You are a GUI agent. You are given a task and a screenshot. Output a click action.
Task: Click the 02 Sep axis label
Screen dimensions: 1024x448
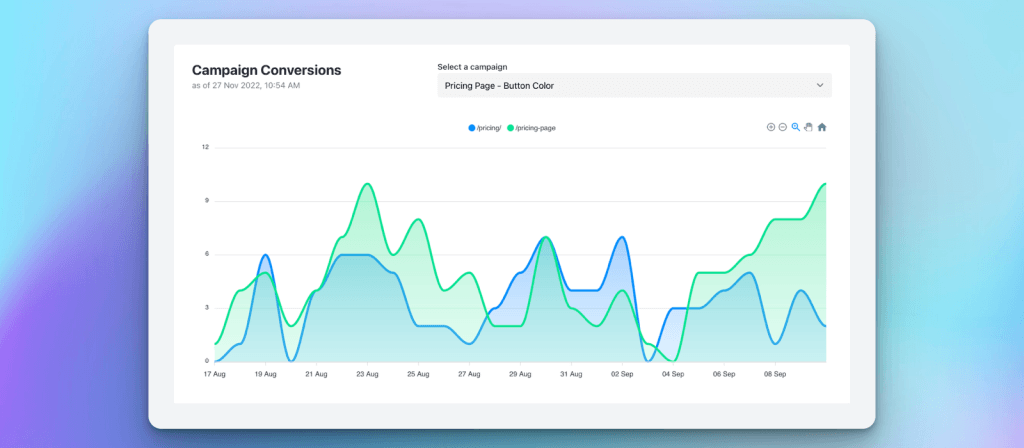point(622,375)
